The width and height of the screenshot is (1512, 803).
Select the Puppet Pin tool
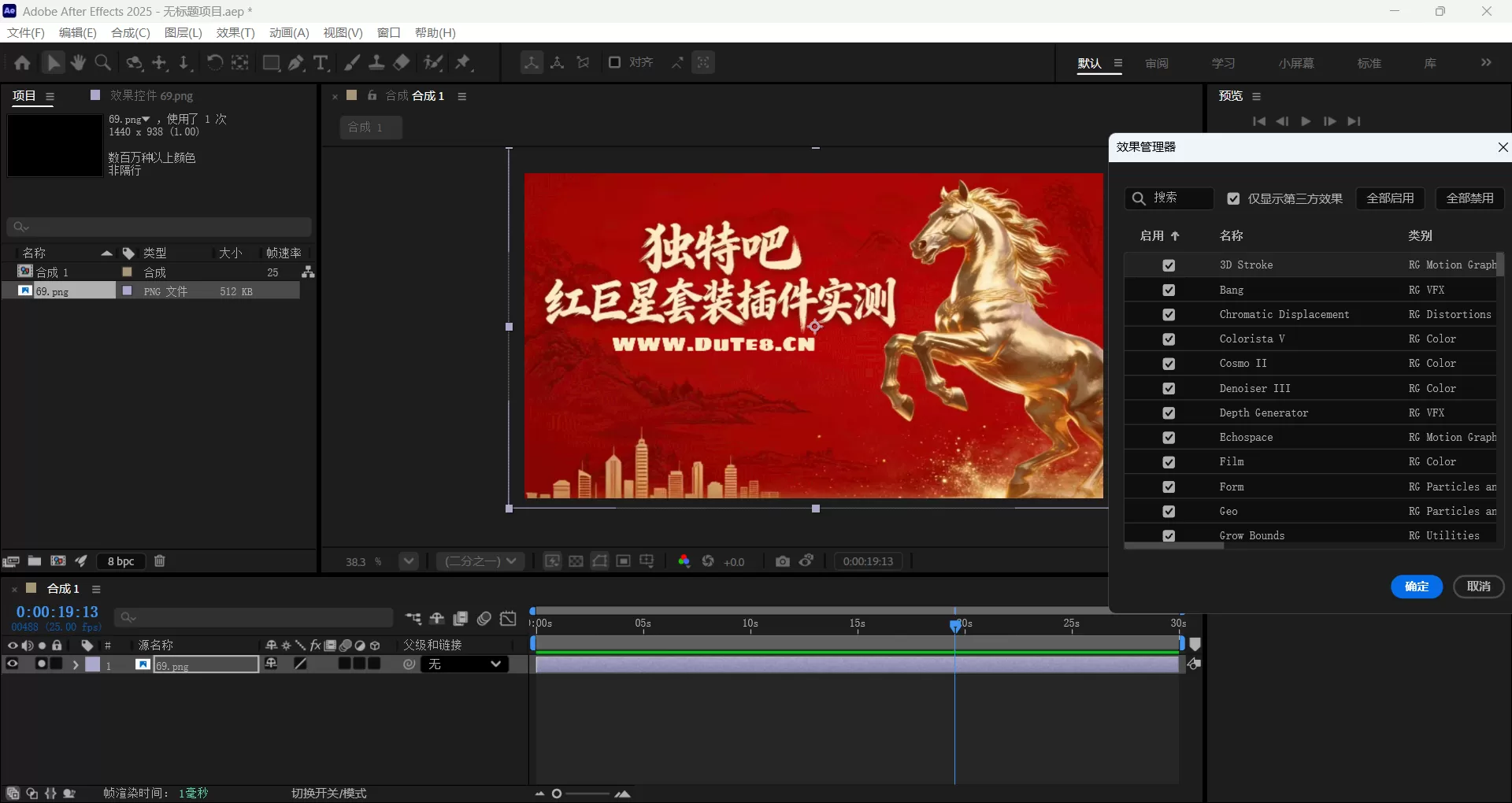point(465,63)
